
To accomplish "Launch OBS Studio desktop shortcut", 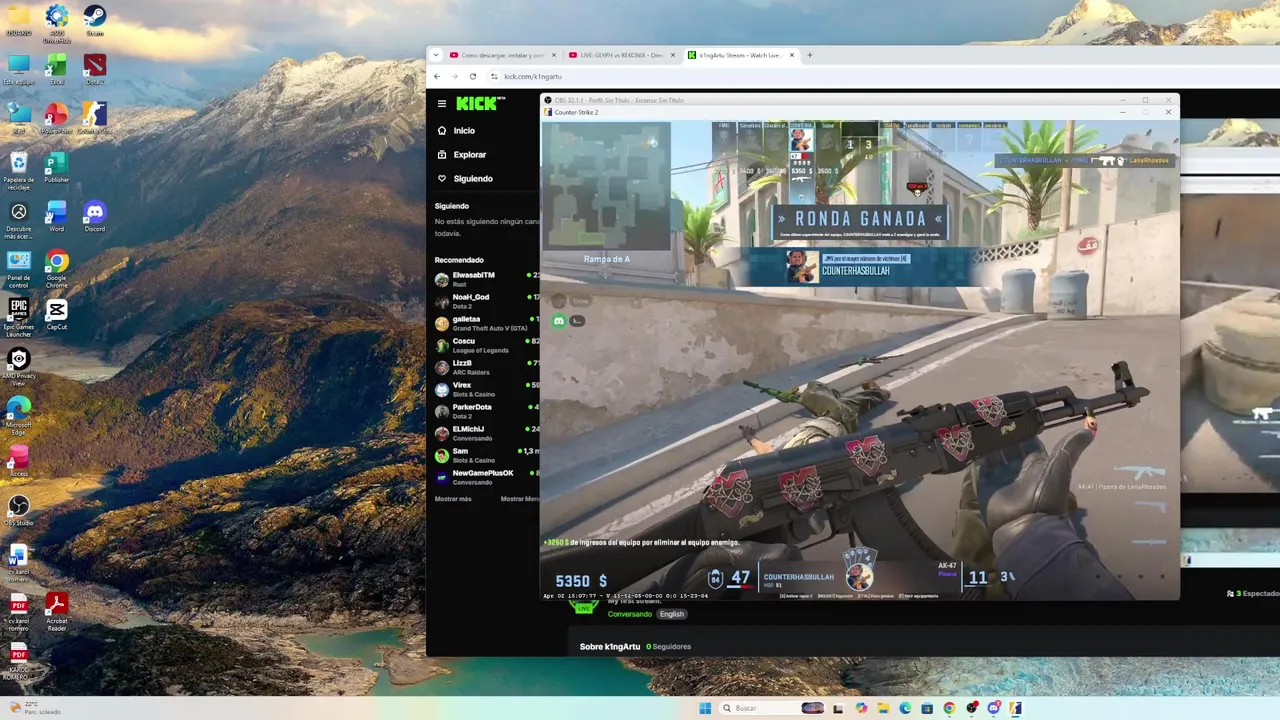I will [19, 511].
